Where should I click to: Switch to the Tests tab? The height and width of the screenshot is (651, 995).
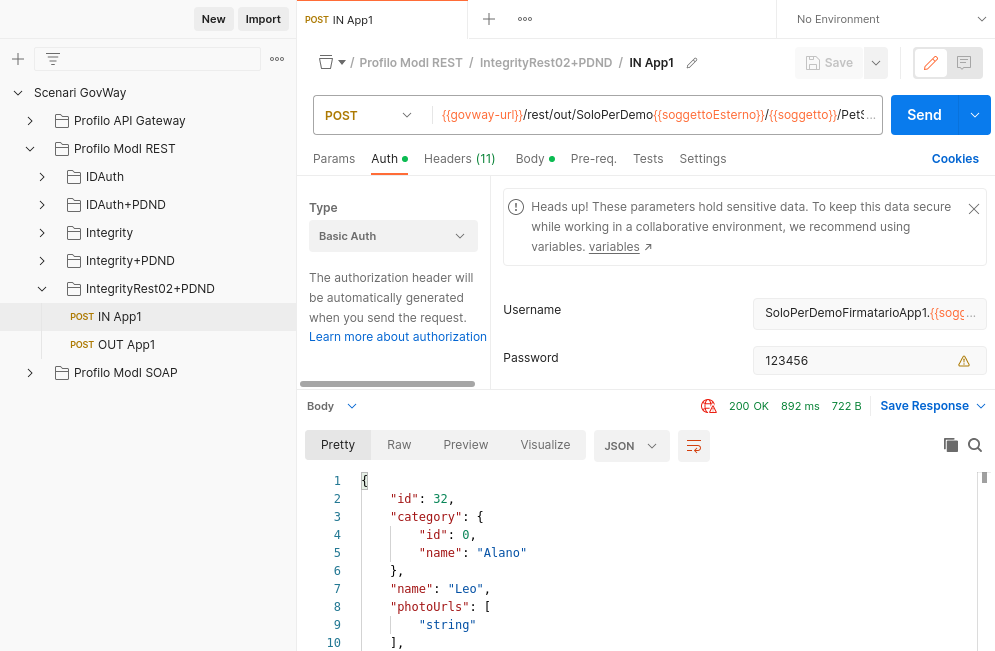pos(648,159)
